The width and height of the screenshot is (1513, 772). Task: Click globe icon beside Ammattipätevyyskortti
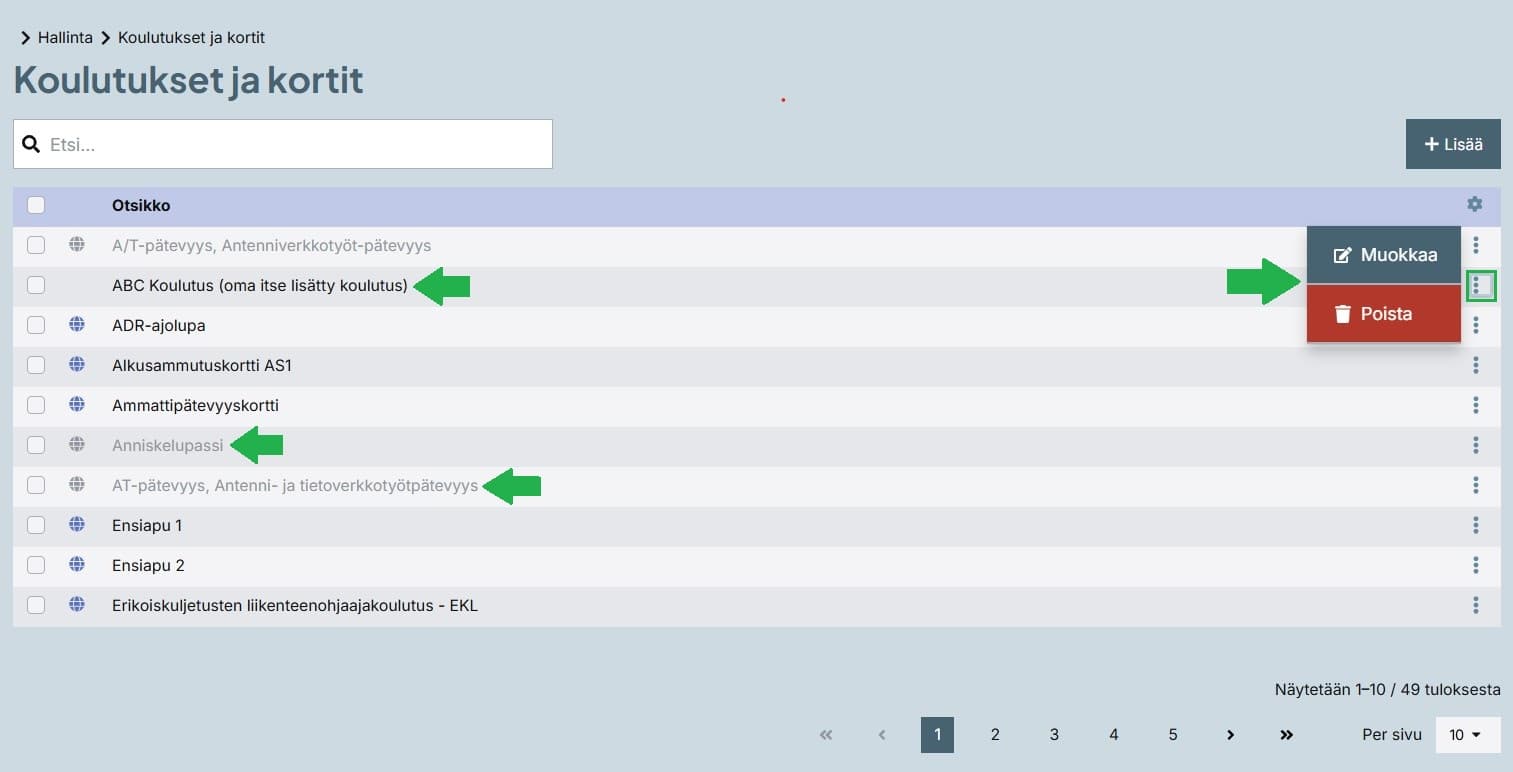pyautogui.click(x=77, y=405)
